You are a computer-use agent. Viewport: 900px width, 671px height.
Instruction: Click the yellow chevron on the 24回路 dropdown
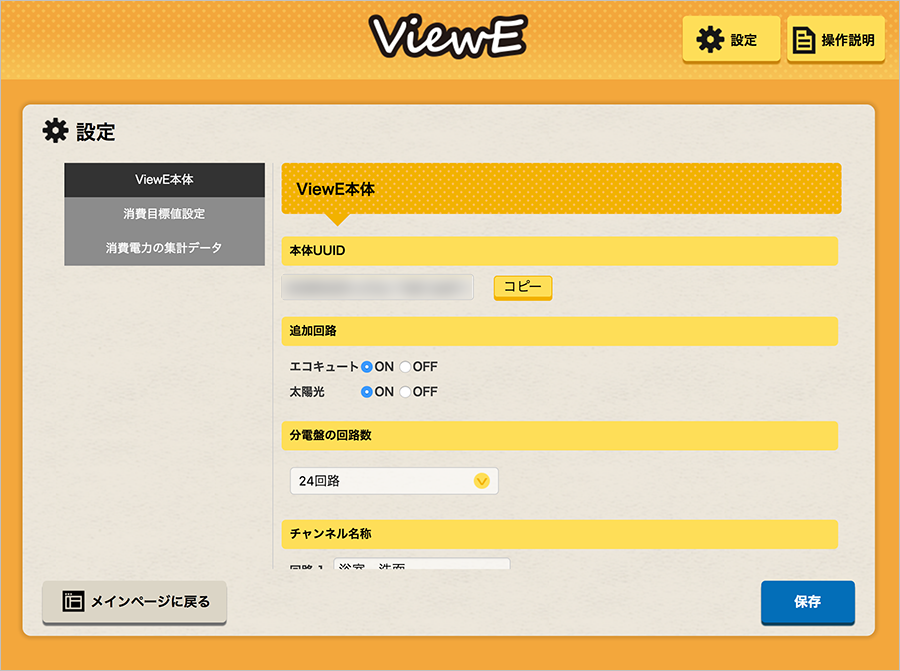click(x=482, y=480)
